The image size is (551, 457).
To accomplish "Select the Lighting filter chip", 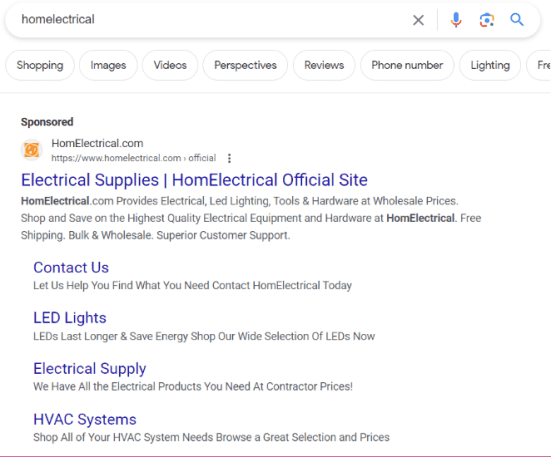I will click(x=490, y=65).
